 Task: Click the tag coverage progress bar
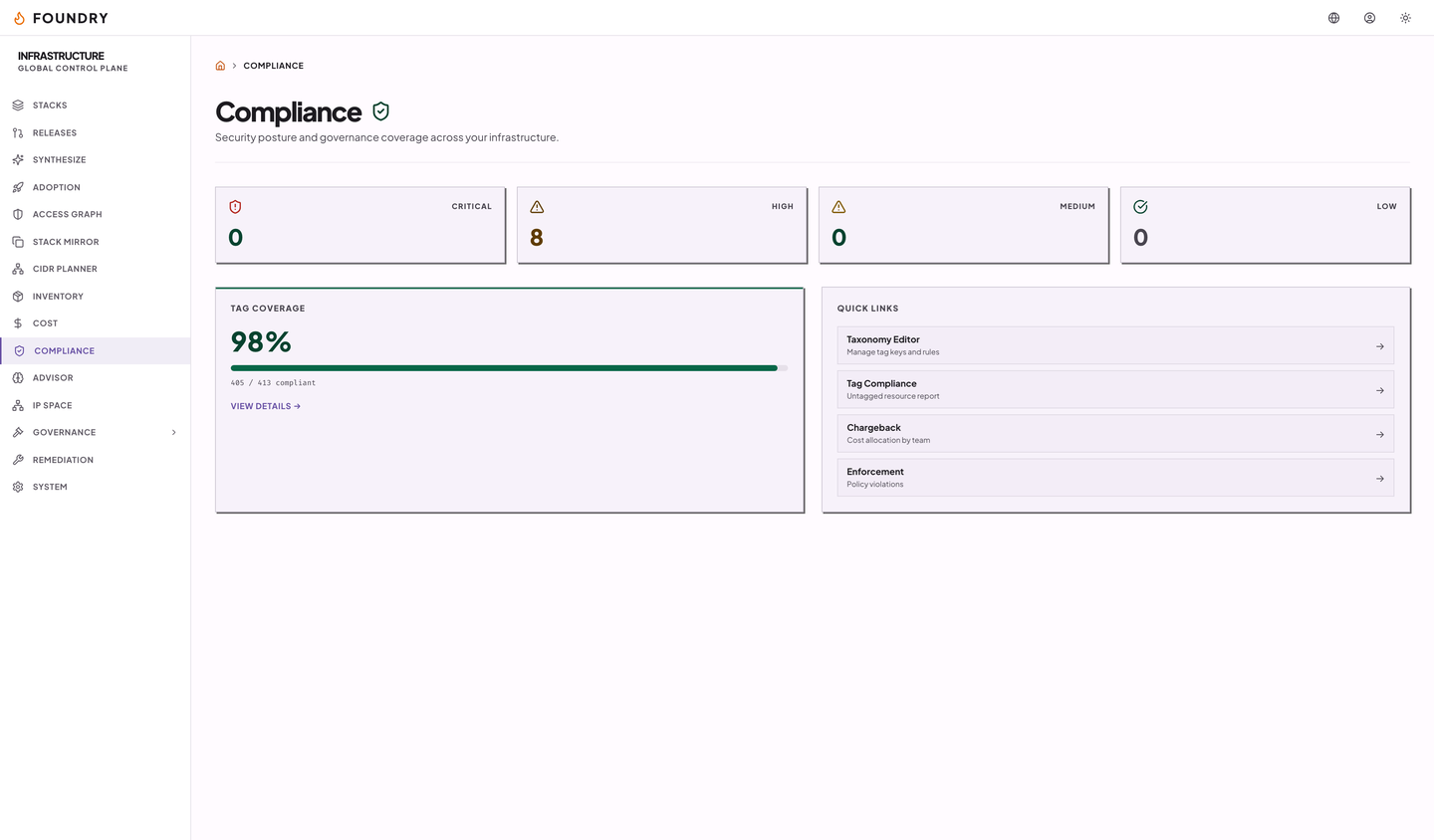click(509, 368)
